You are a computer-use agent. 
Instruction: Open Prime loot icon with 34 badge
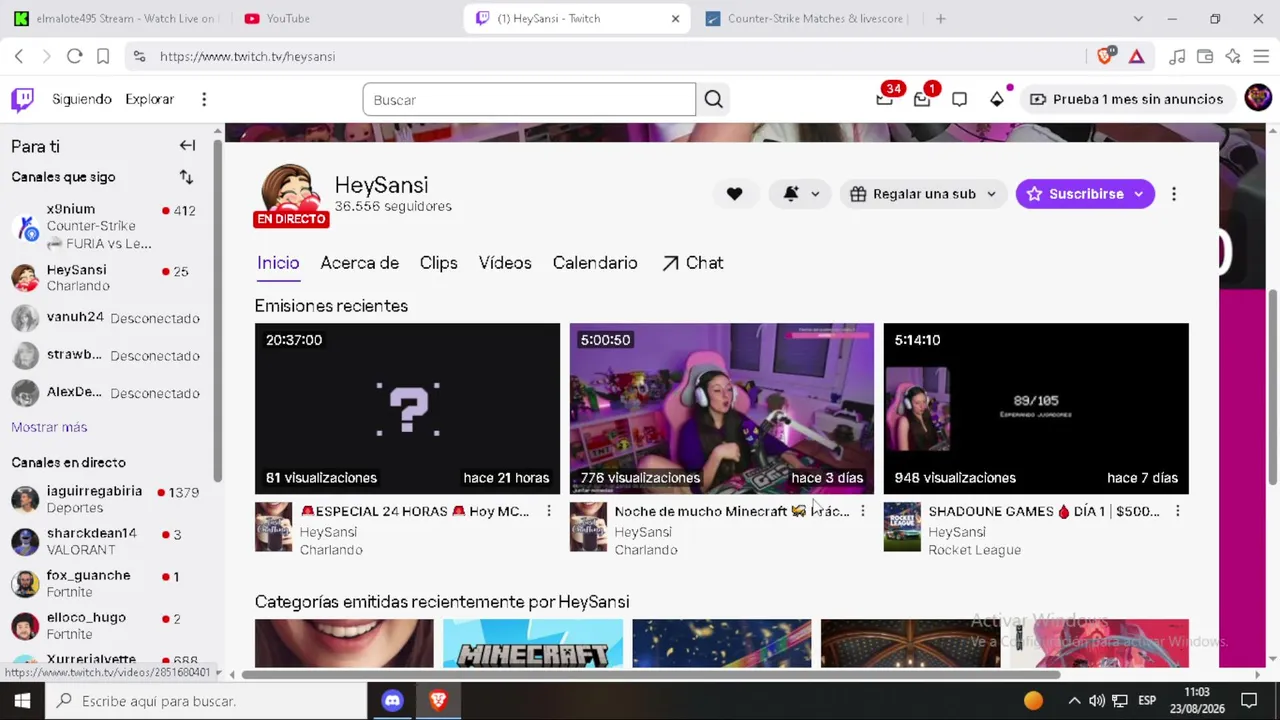click(885, 99)
